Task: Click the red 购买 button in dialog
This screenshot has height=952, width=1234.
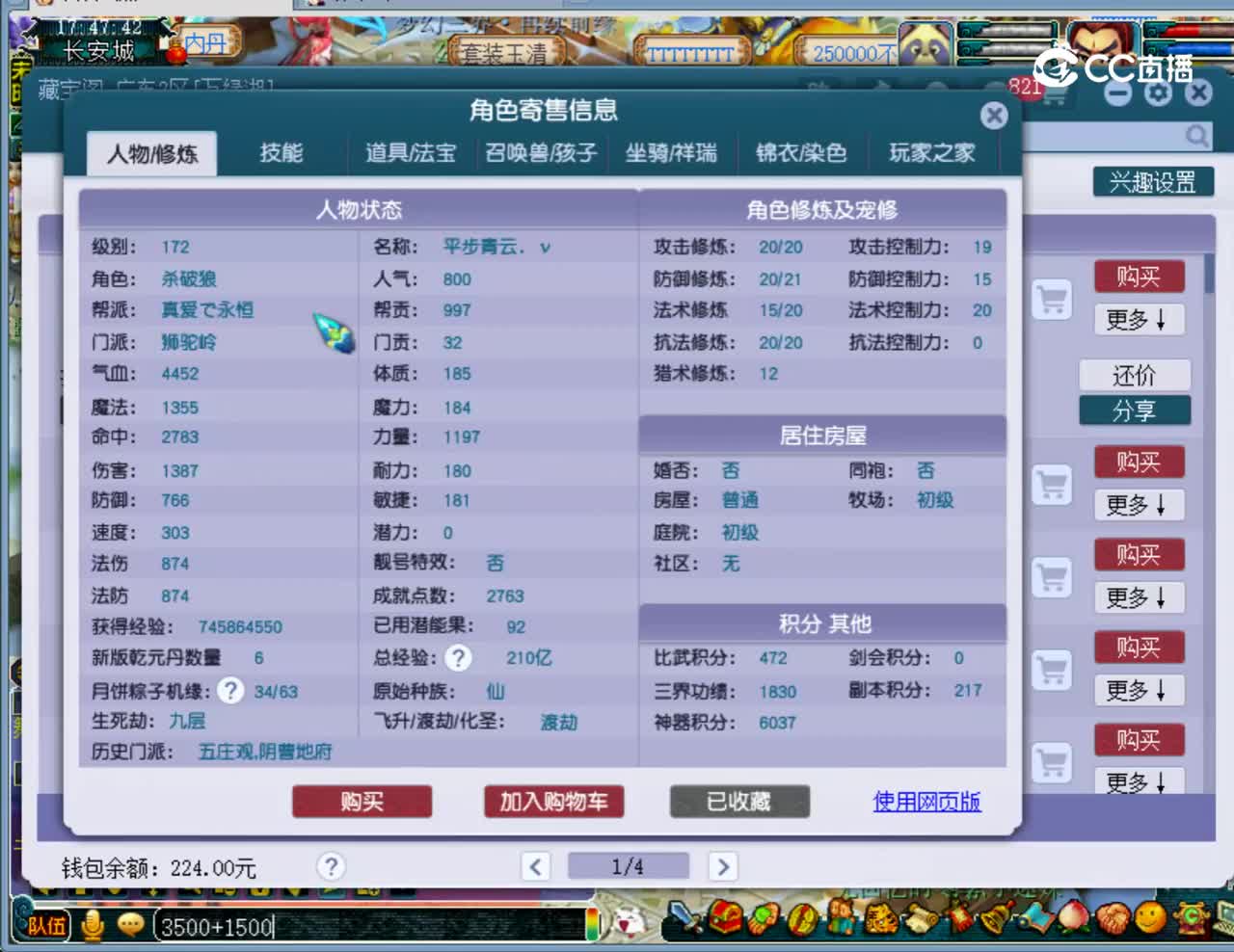Action: point(362,802)
